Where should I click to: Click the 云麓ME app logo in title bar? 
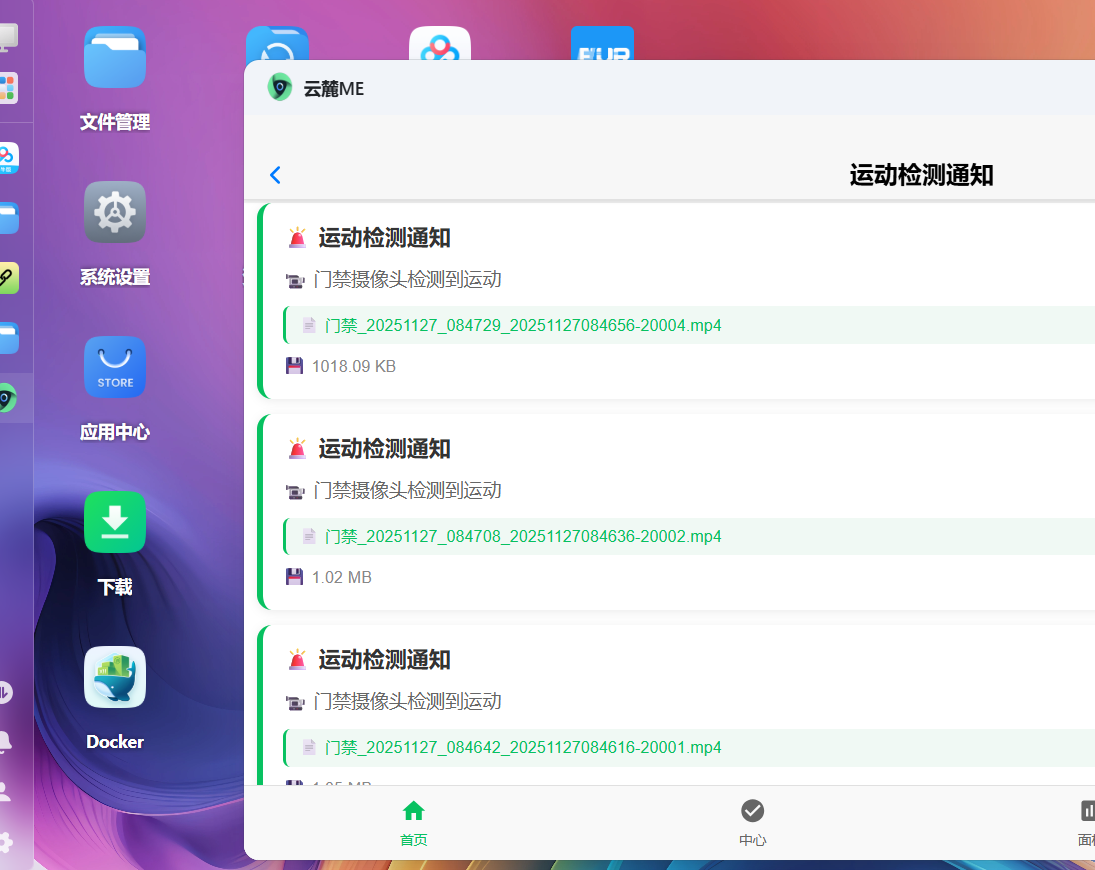[x=280, y=87]
